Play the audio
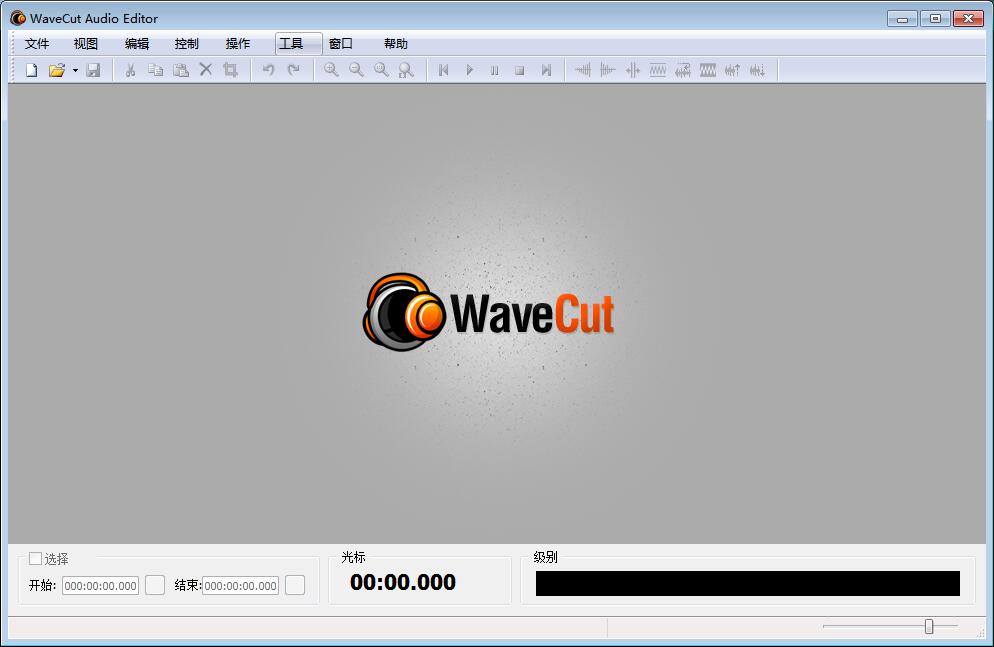The height and width of the screenshot is (647, 994). 469,70
